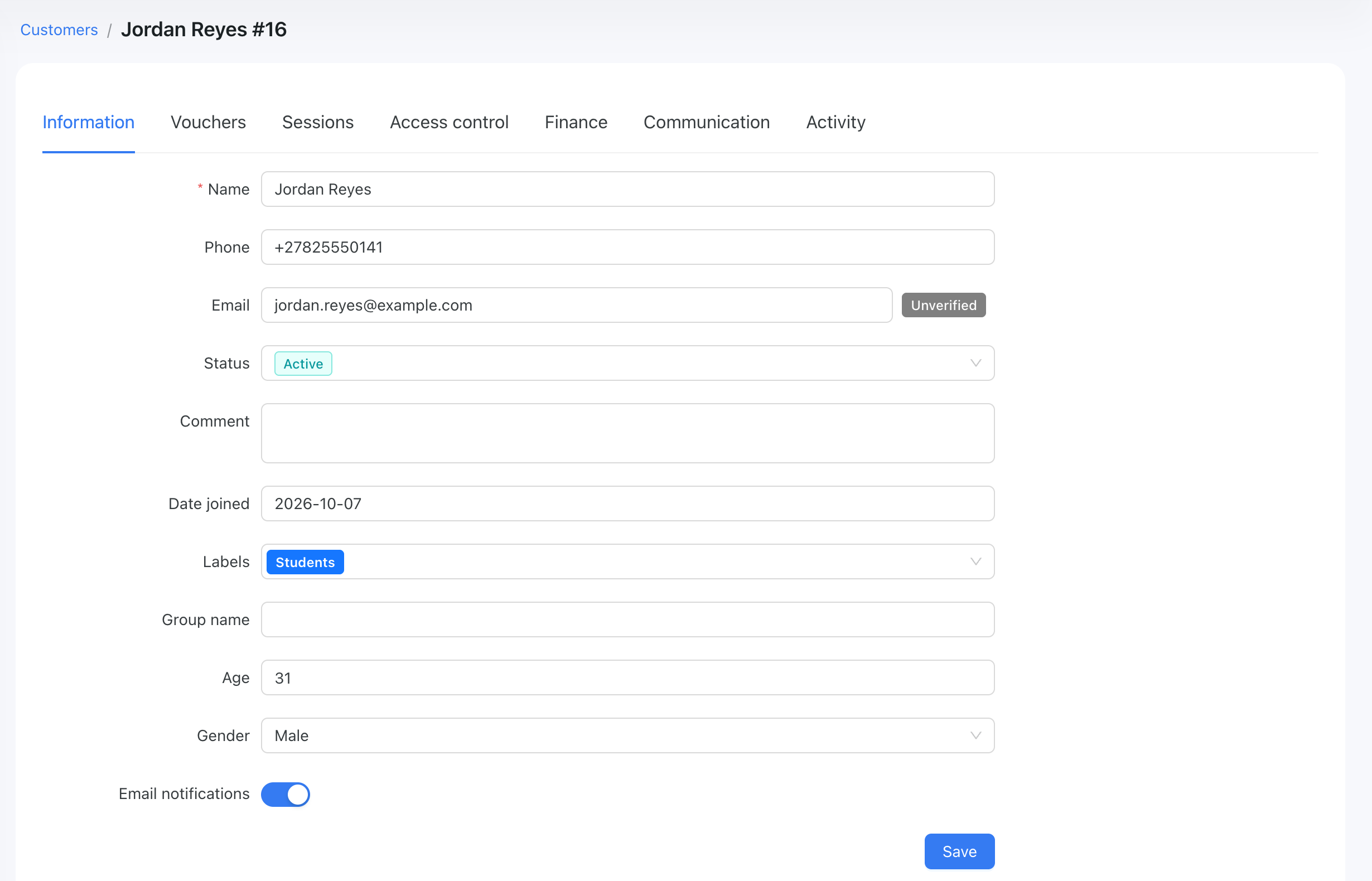Go back via the Customers breadcrumb link

[59, 30]
